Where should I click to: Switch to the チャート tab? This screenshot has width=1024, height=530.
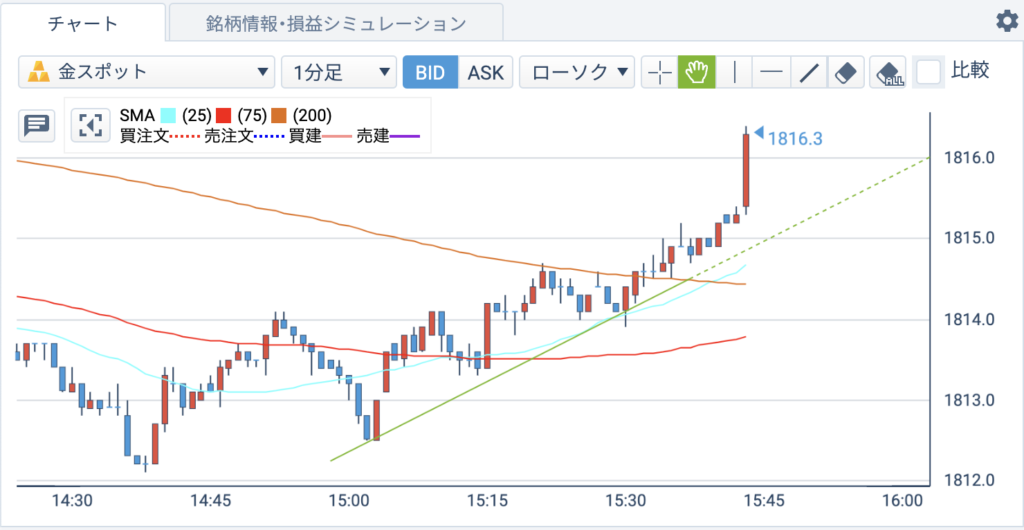[83, 23]
